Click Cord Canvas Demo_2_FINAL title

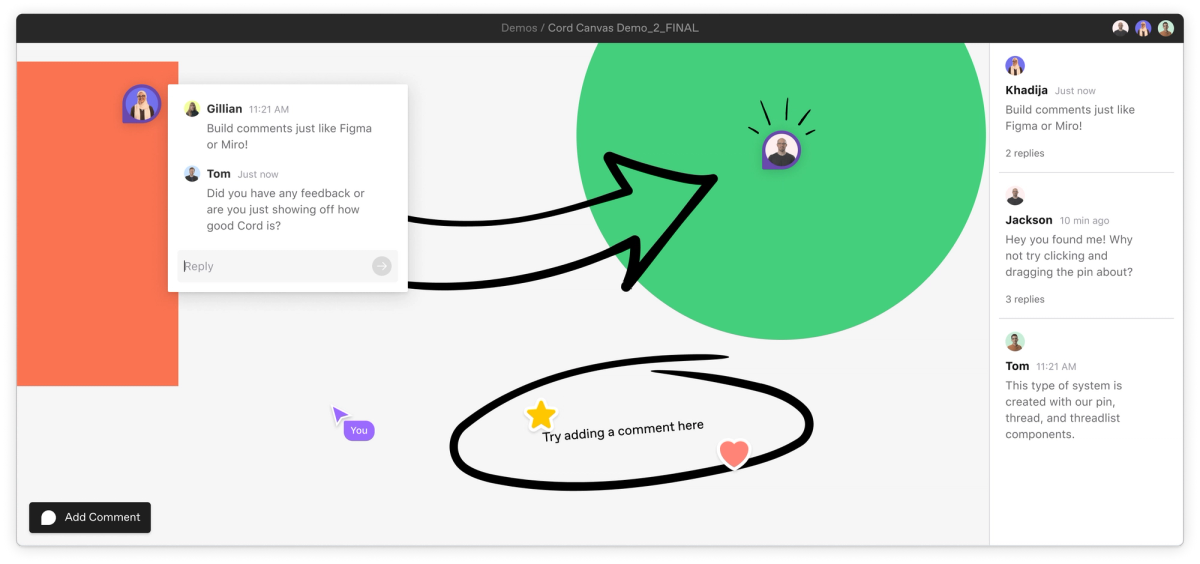[623, 28]
